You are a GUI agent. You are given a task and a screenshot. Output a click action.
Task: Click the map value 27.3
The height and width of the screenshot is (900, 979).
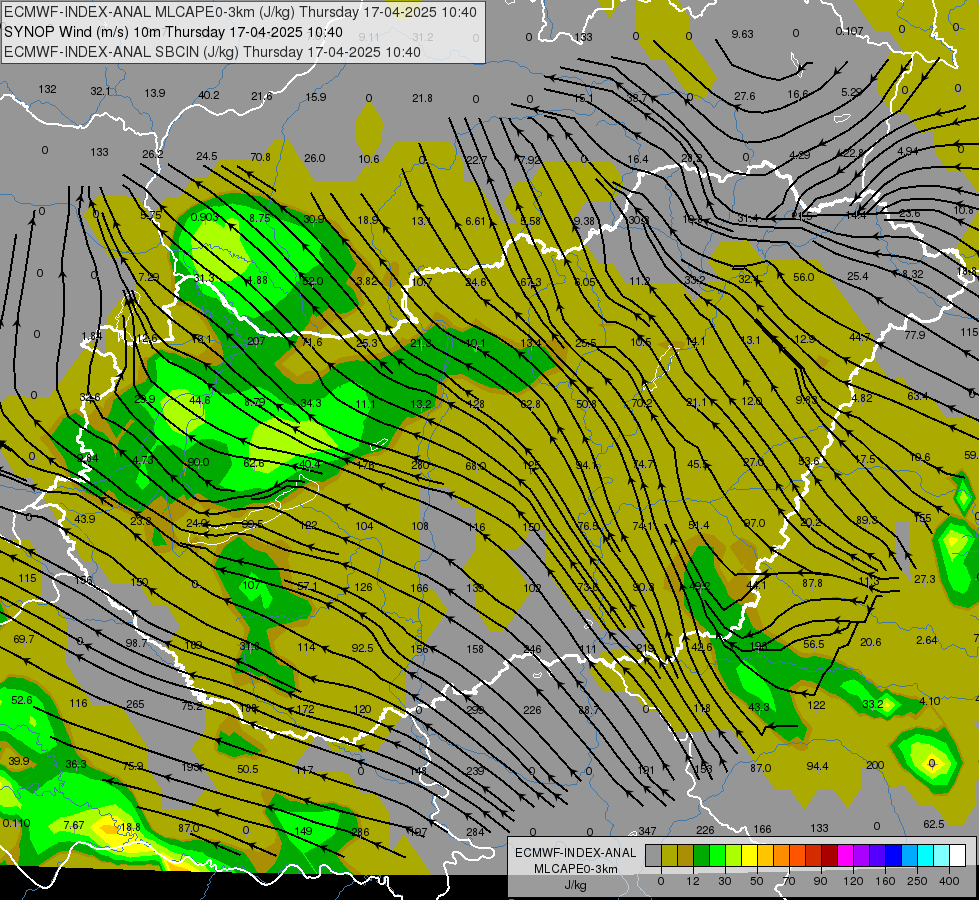(925, 579)
